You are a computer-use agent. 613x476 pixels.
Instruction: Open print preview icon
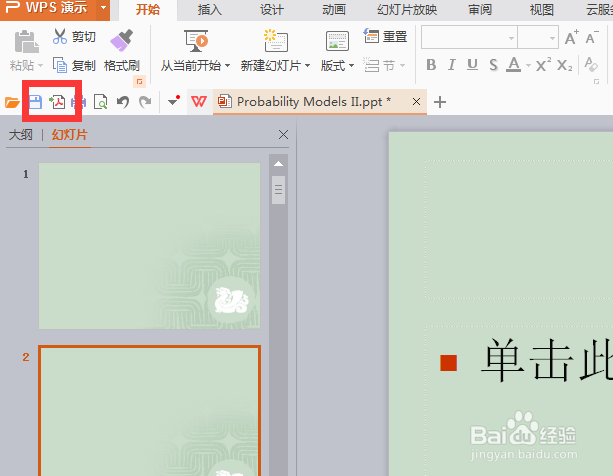tap(100, 102)
